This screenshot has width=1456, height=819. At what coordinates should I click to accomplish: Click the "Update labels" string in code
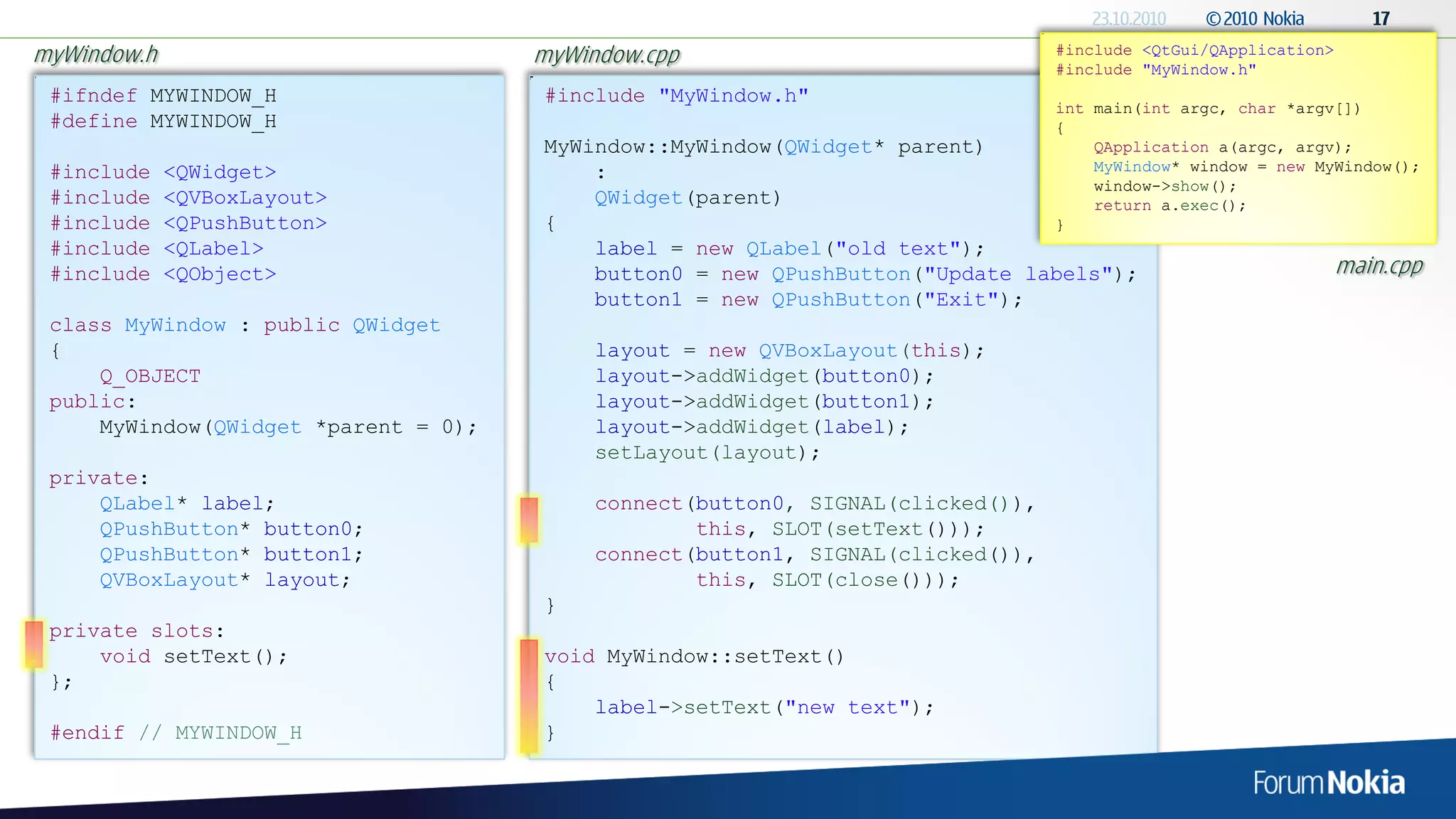[x=1017, y=274]
